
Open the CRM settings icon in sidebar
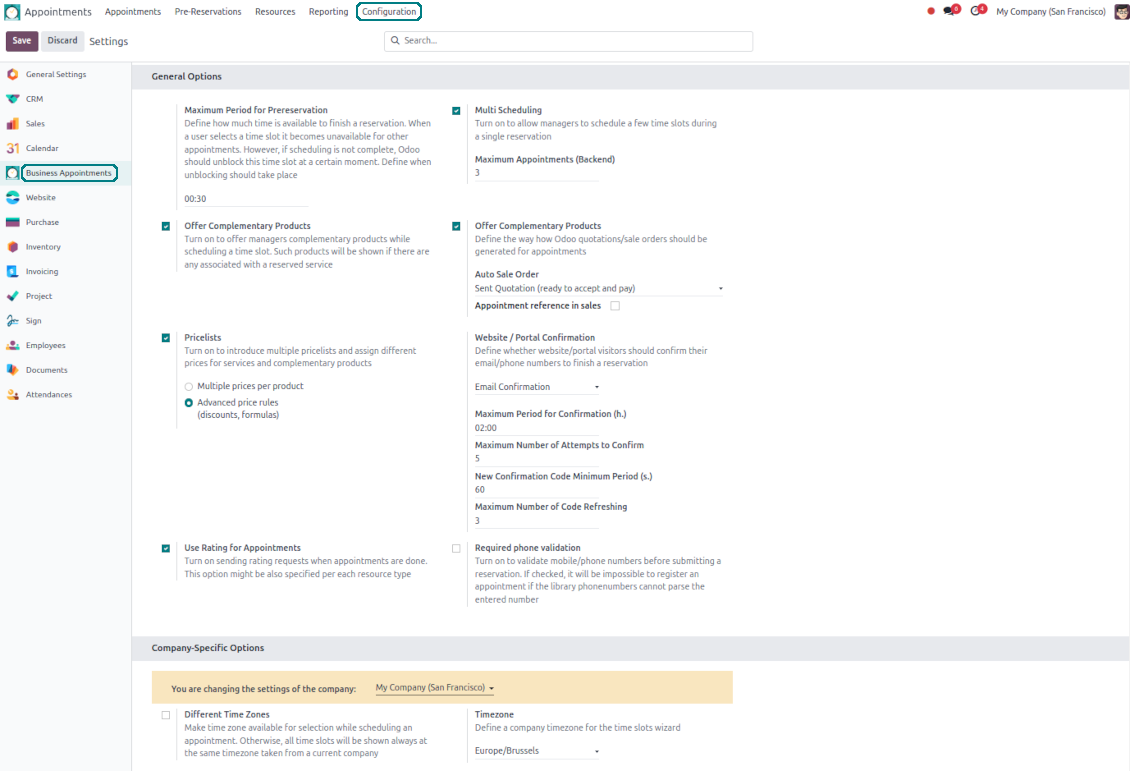[x=12, y=99]
